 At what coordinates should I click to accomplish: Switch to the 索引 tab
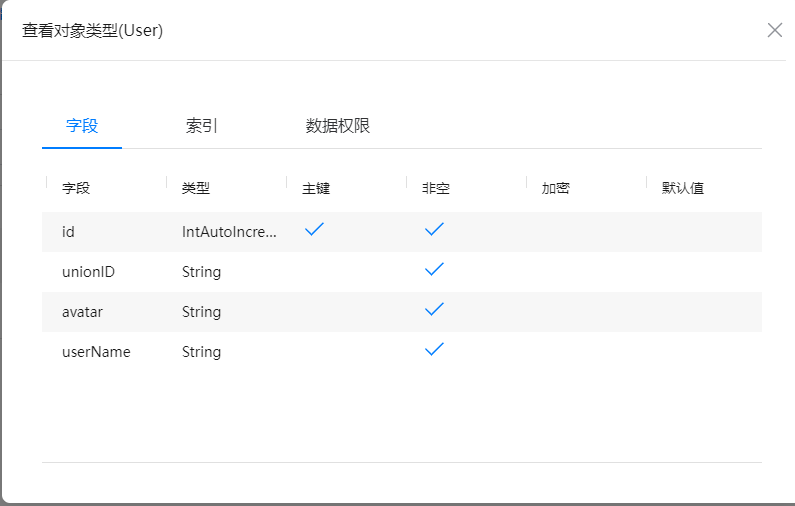coord(201,126)
